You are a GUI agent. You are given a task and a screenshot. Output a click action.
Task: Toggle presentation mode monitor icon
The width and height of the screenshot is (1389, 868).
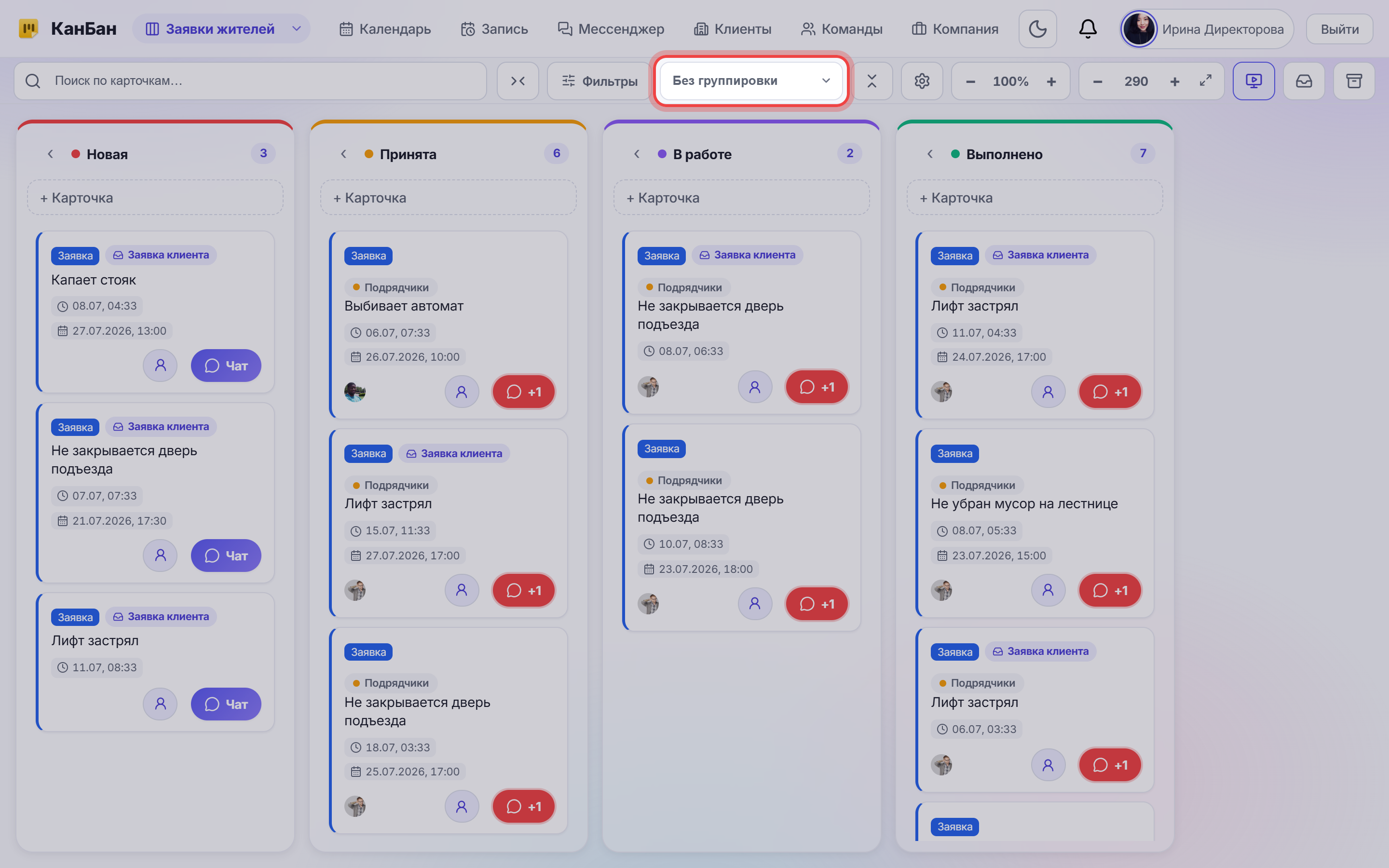1253,81
